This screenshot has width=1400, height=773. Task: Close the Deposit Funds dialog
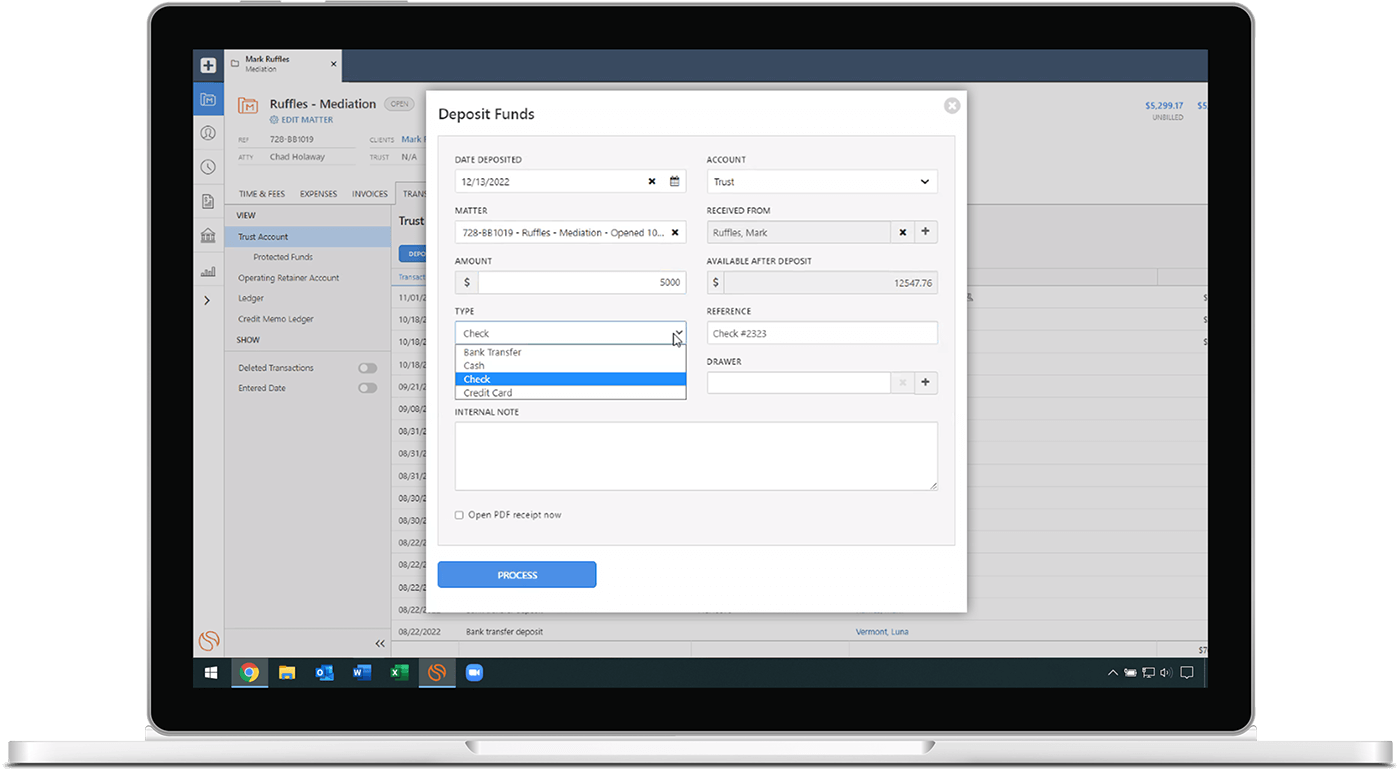(952, 105)
